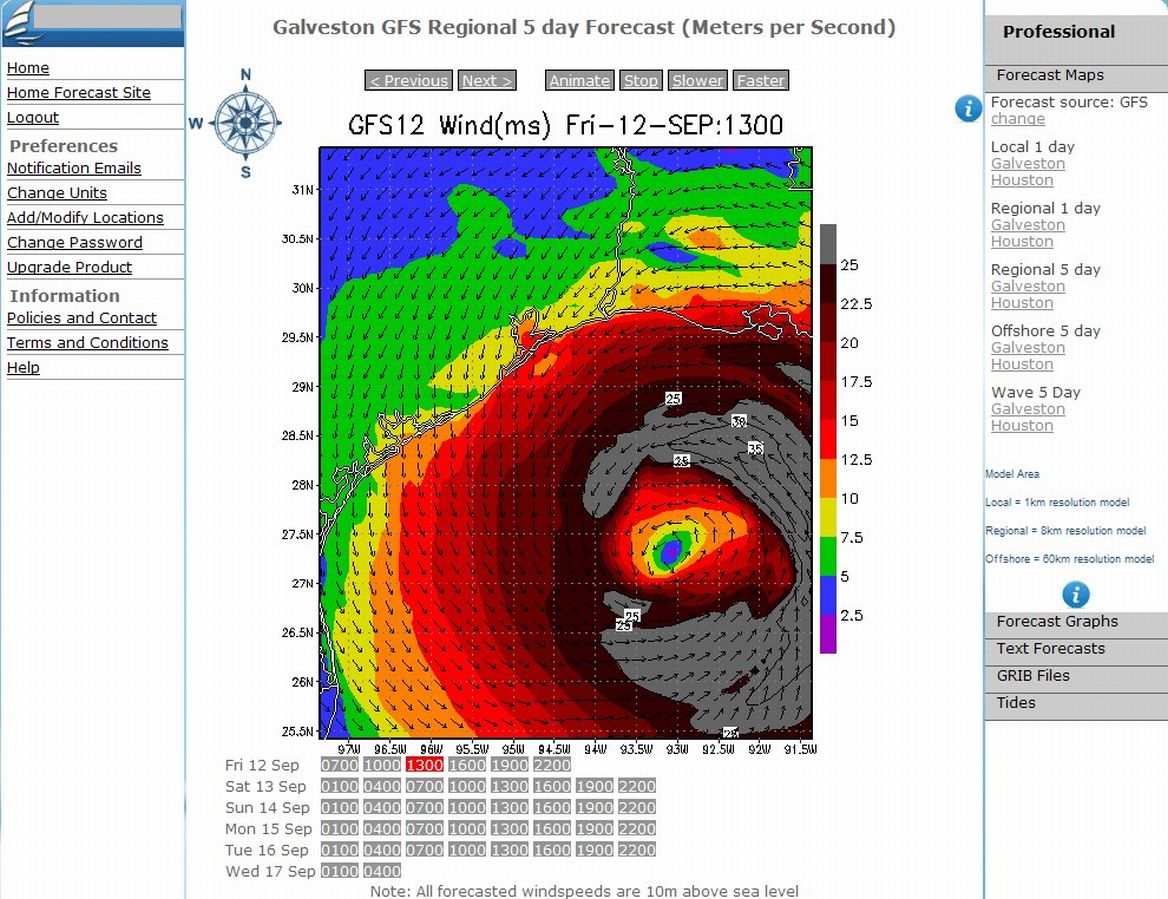
Task: Go to the Previous forecast frame
Action: click(409, 80)
